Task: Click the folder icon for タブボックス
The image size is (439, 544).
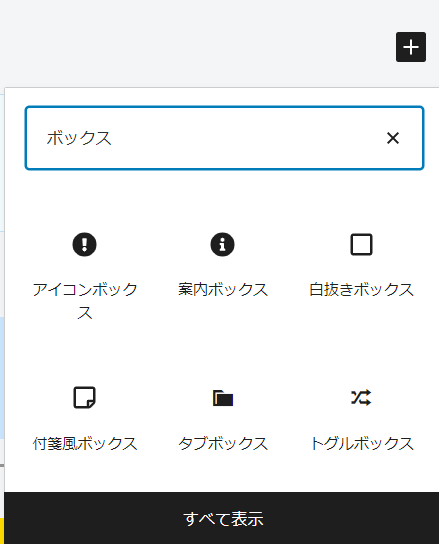Action: pyautogui.click(x=223, y=398)
